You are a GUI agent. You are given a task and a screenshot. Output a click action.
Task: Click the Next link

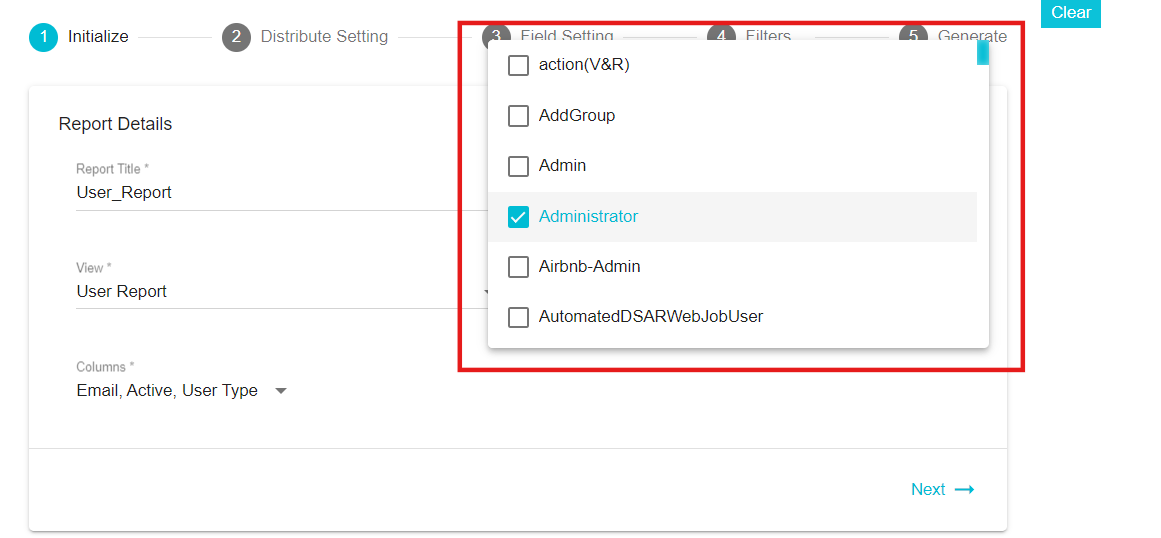[x=928, y=489]
